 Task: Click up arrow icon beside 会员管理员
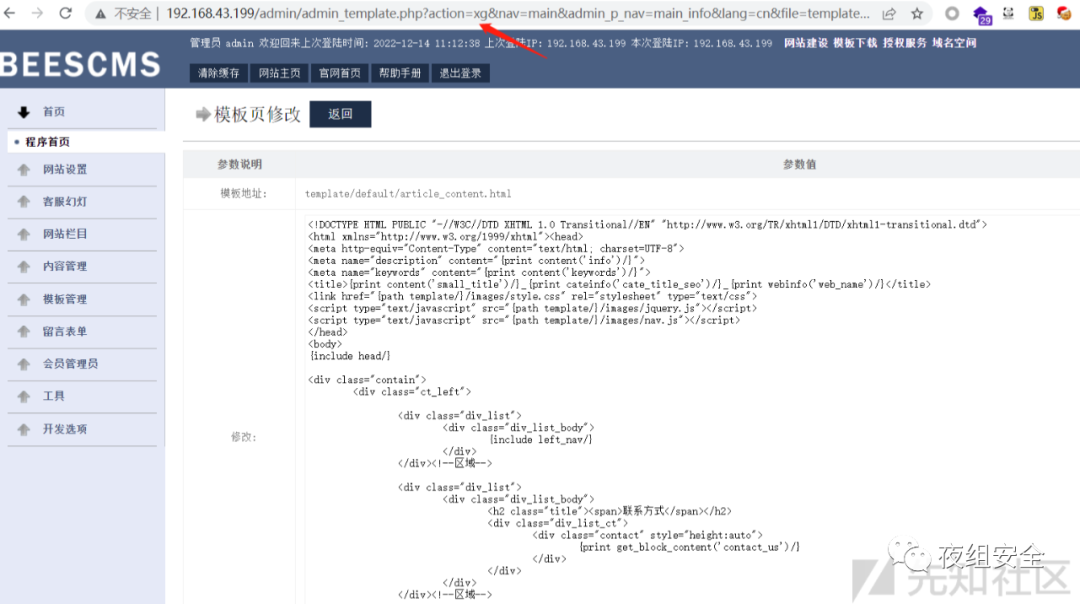point(24,364)
